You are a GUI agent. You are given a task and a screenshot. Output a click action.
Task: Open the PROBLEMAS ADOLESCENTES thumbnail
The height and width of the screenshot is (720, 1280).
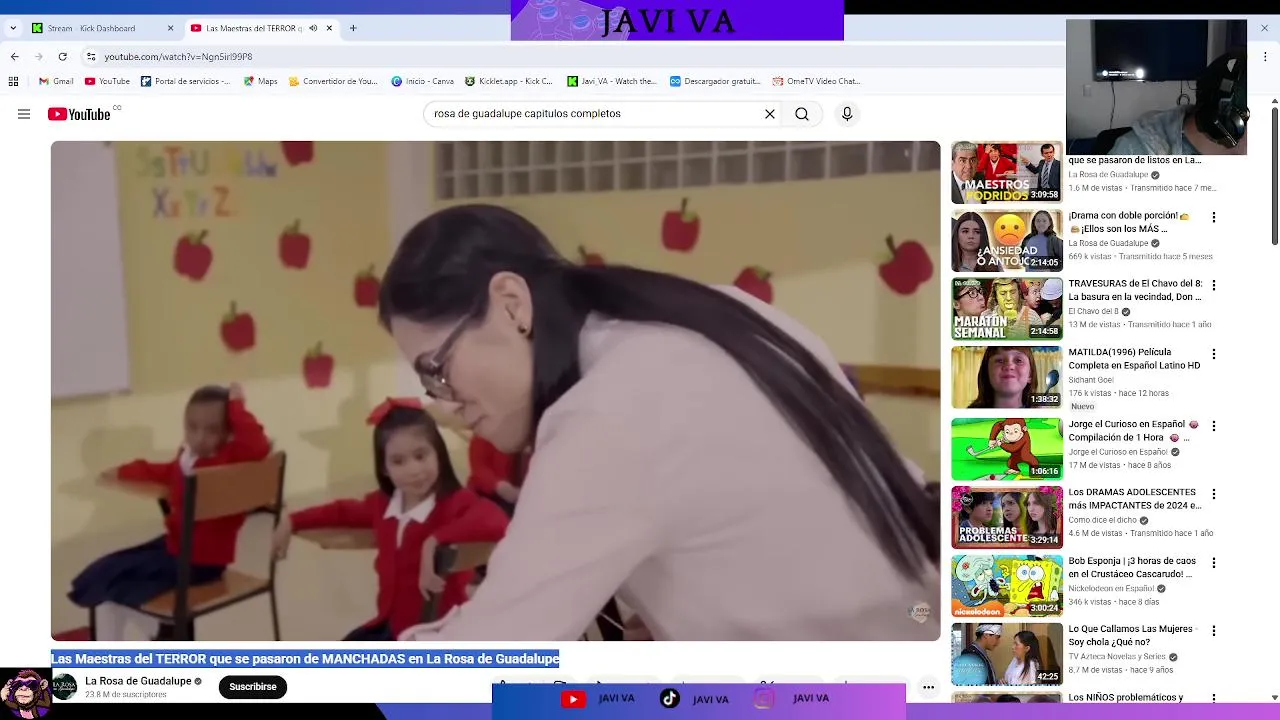[1007, 518]
